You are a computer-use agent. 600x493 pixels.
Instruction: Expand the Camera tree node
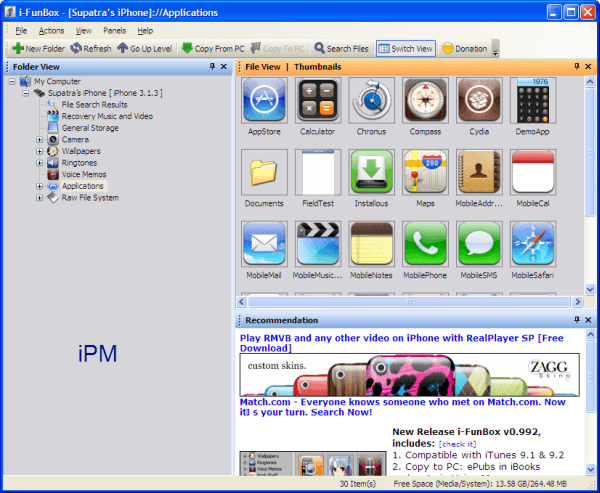39,140
